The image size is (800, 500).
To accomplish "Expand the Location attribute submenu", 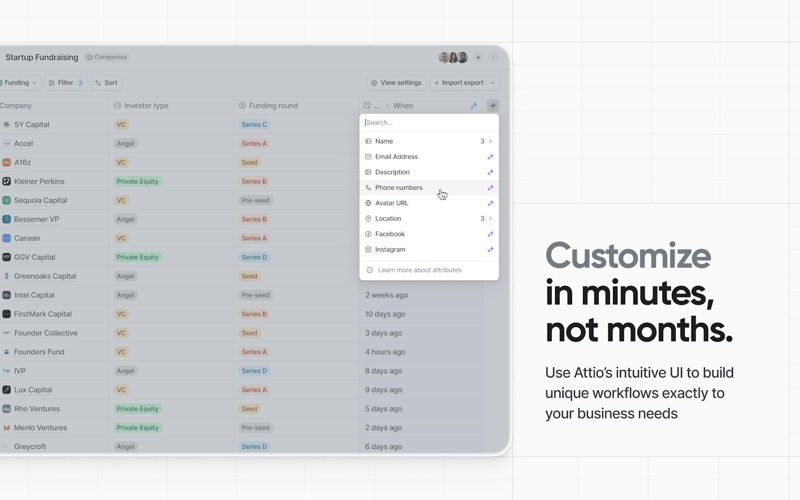I will [x=429, y=218].
